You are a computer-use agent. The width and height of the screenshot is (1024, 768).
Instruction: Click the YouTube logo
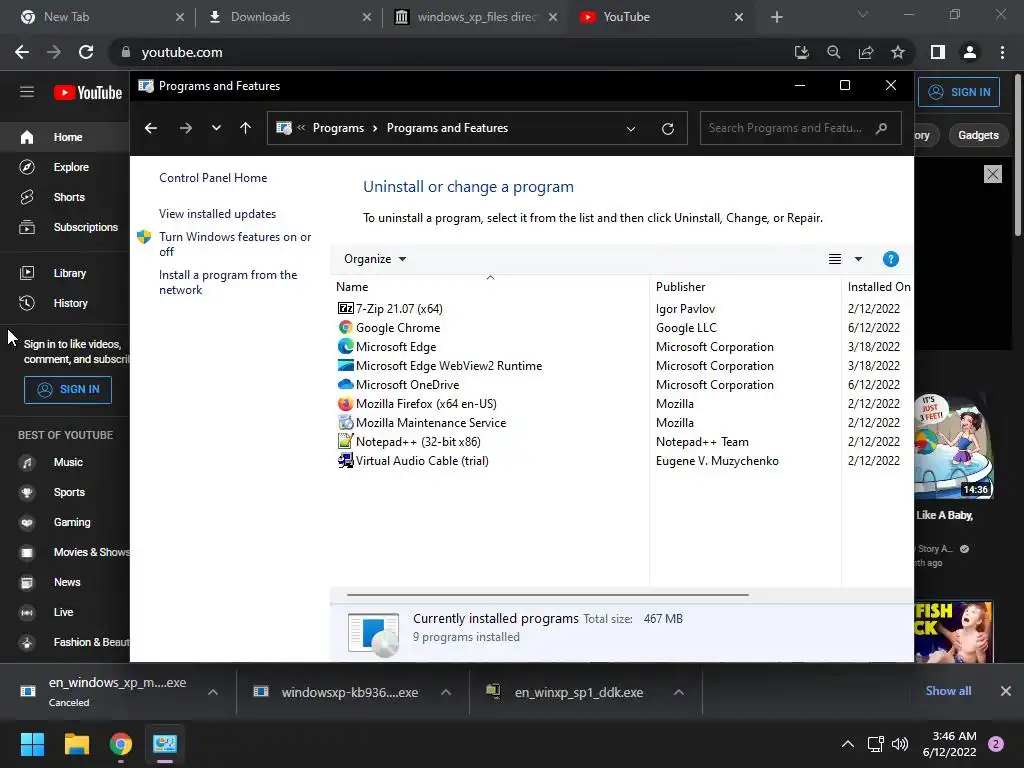(88, 93)
